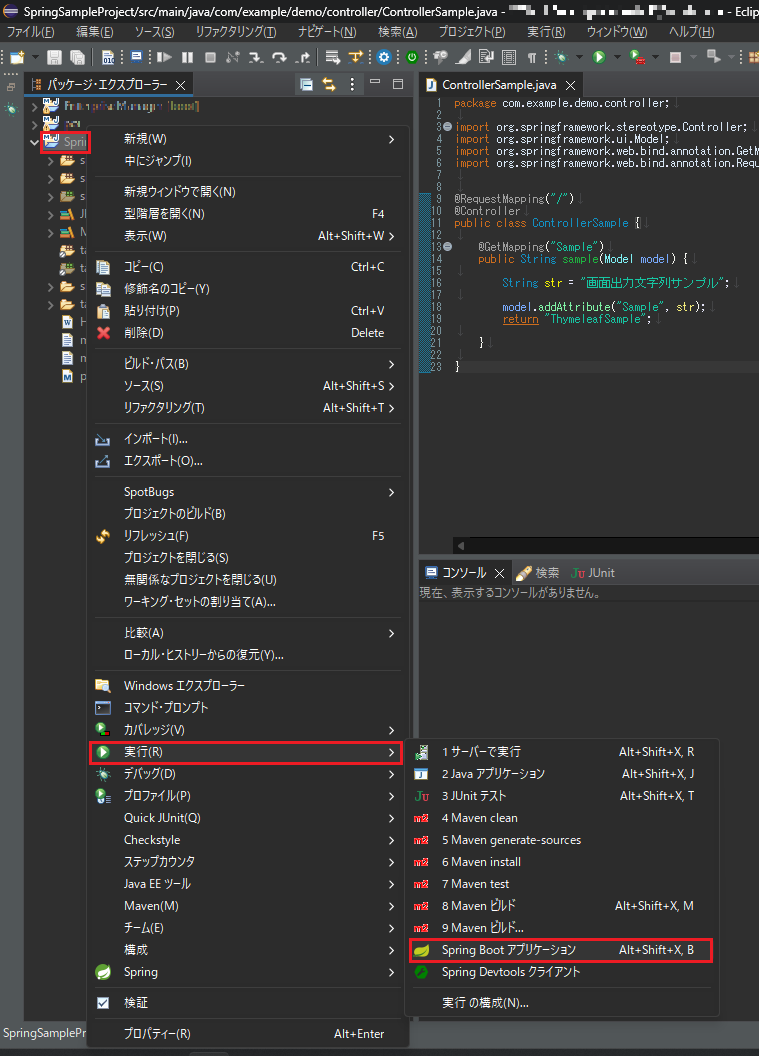Switch to the JUnit tab
Viewport: 759px width, 1056px height.
click(x=593, y=573)
